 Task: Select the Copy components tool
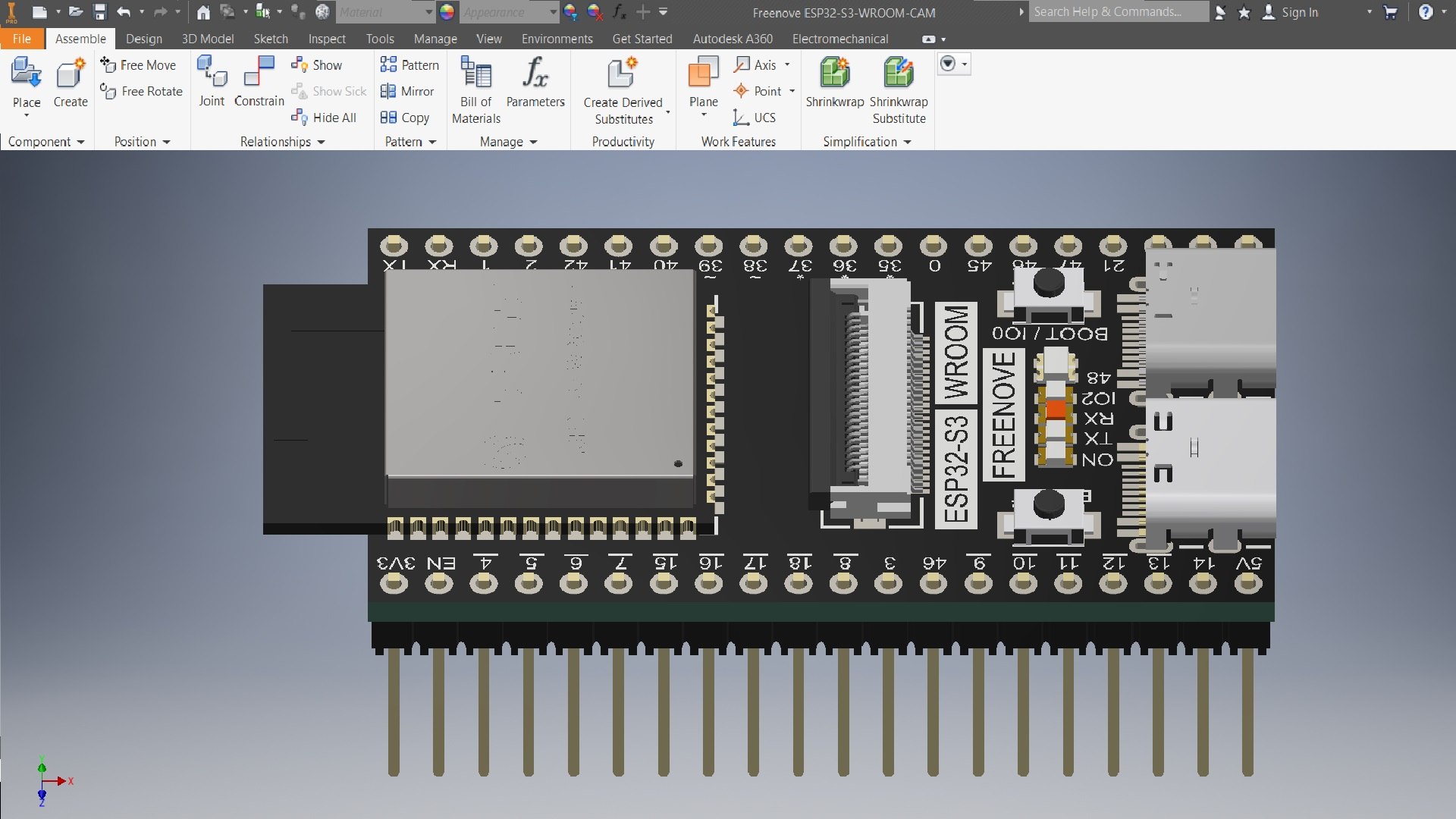pos(405,118)
